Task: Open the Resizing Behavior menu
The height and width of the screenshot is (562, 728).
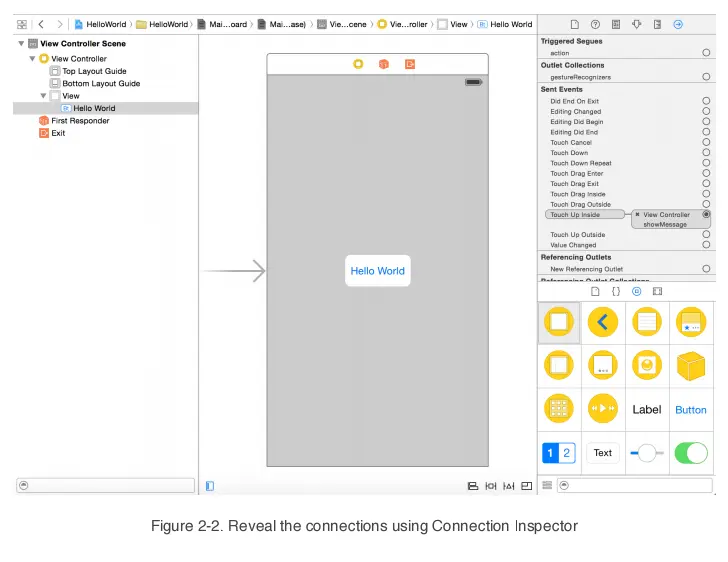Action: pyautogui.click(x=526, y=486)
